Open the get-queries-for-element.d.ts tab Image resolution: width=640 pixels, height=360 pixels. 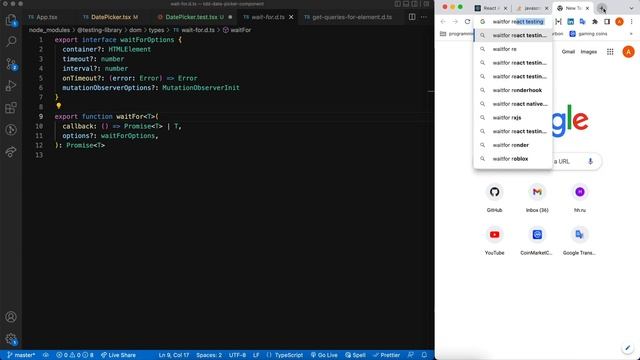[x=348, y=17]
